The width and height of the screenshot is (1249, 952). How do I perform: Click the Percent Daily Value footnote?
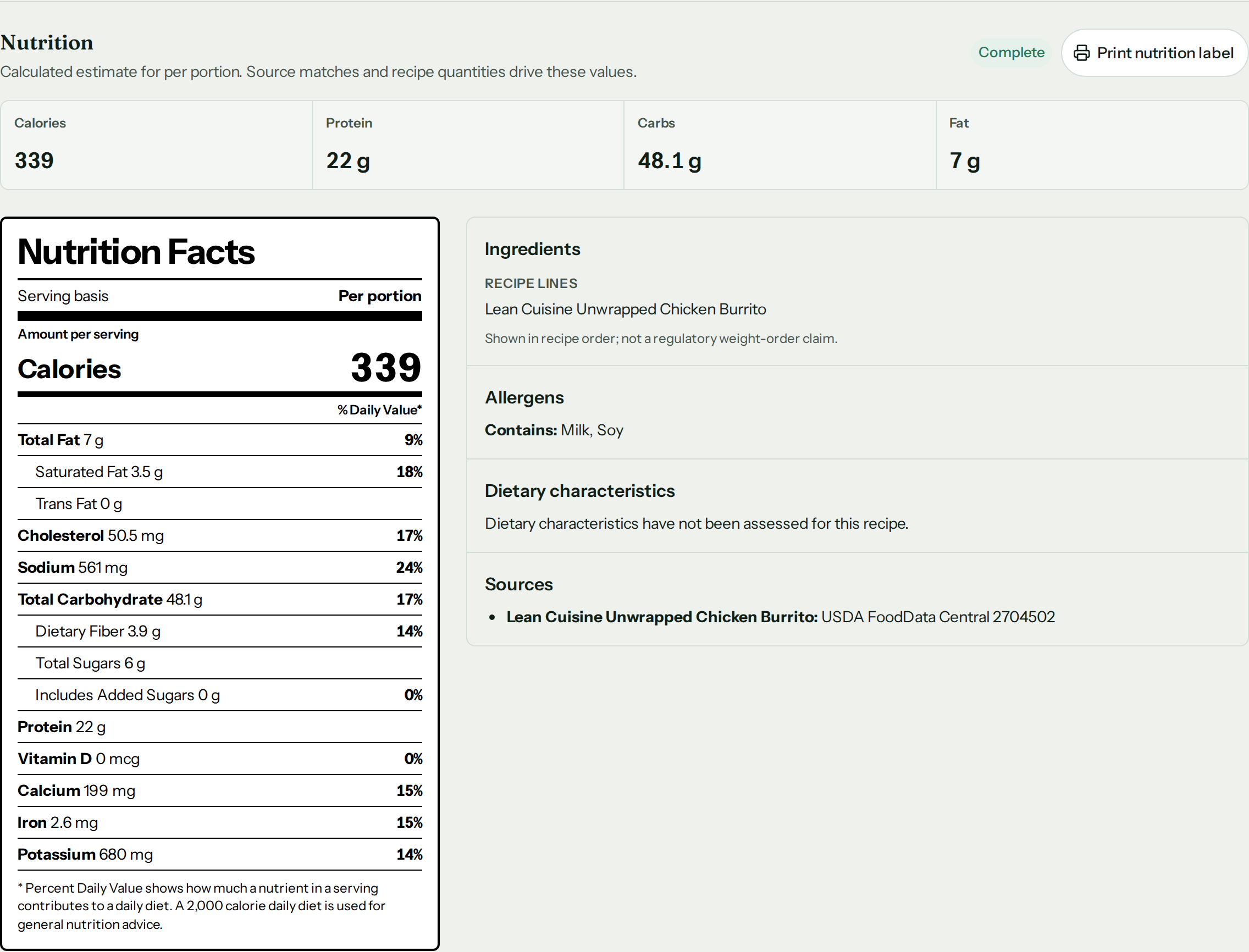tap(202, 905)
